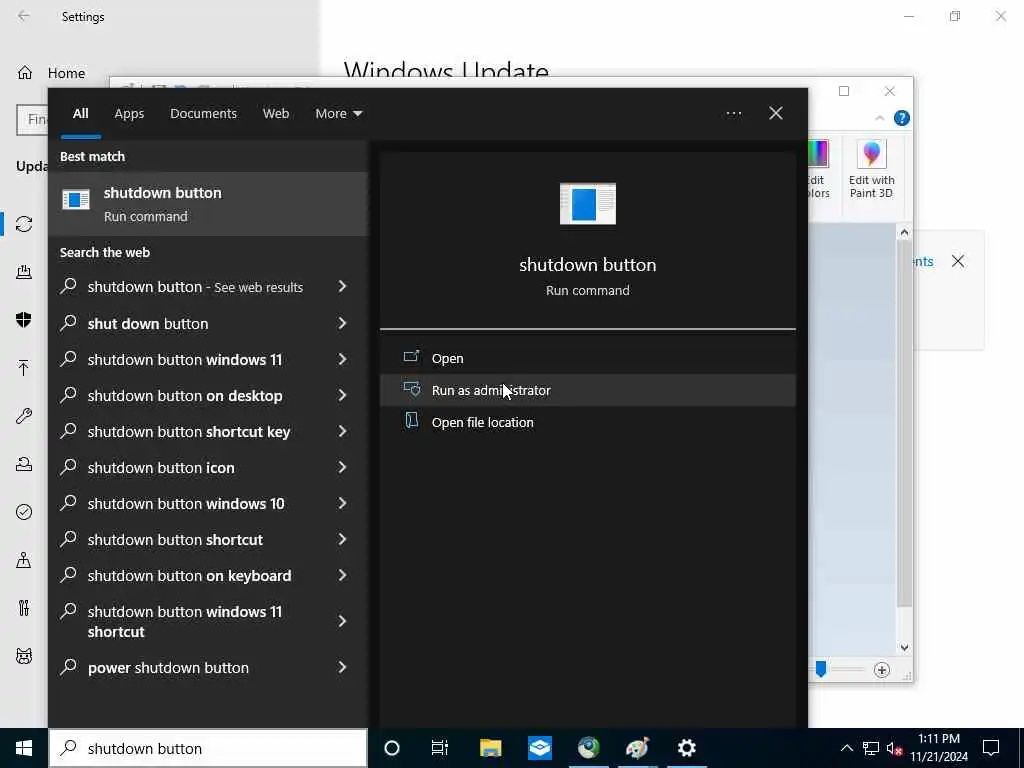Open Delivery Optimization icon in Settings sidebar
The width and height of the screenshot is (1024, 768).
pos(24,272)
